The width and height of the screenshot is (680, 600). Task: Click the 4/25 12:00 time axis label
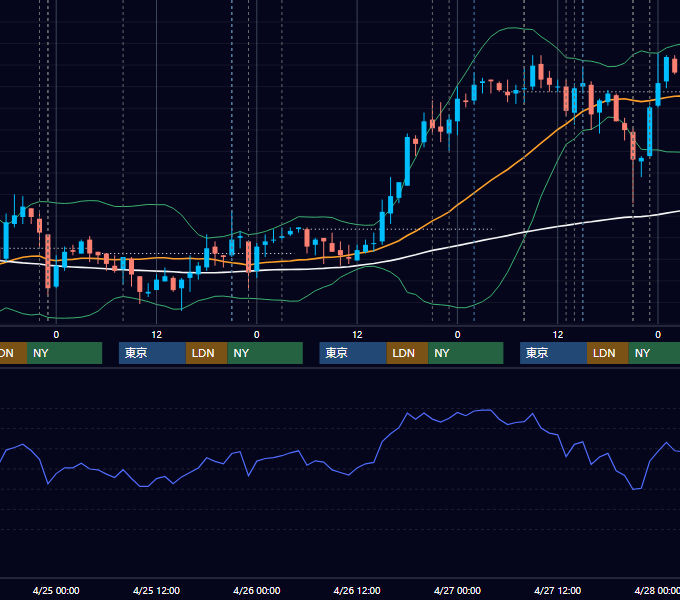(x=156, y=590)
